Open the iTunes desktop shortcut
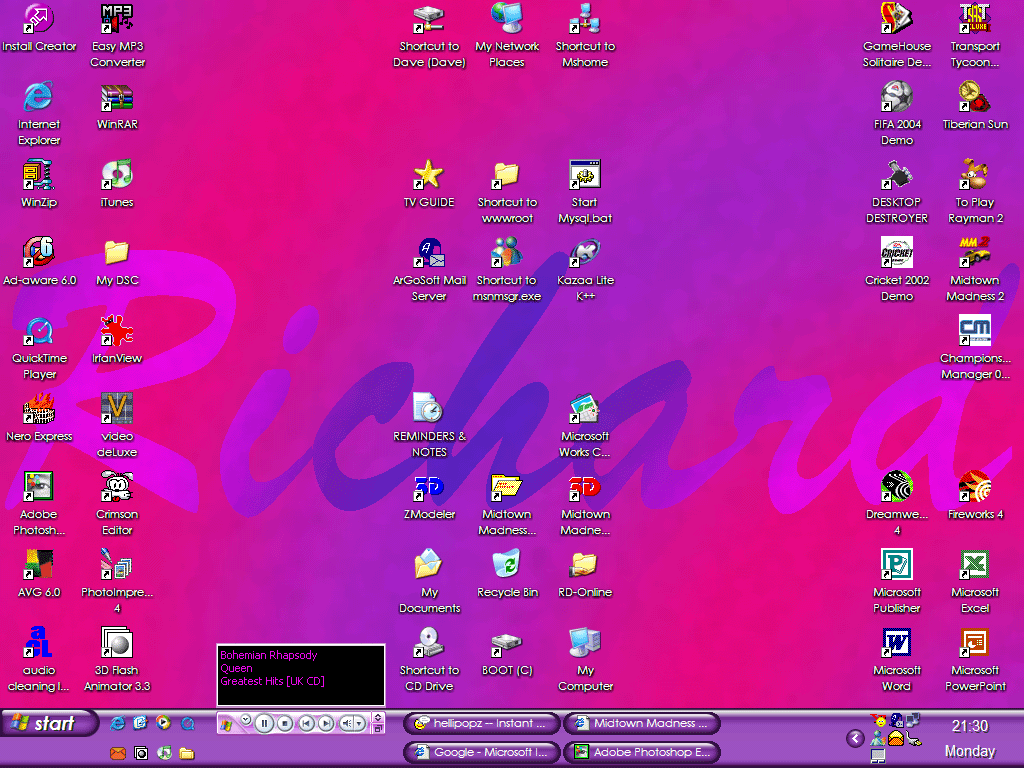Screen dimensions: 1024x768 pos(117,176)
